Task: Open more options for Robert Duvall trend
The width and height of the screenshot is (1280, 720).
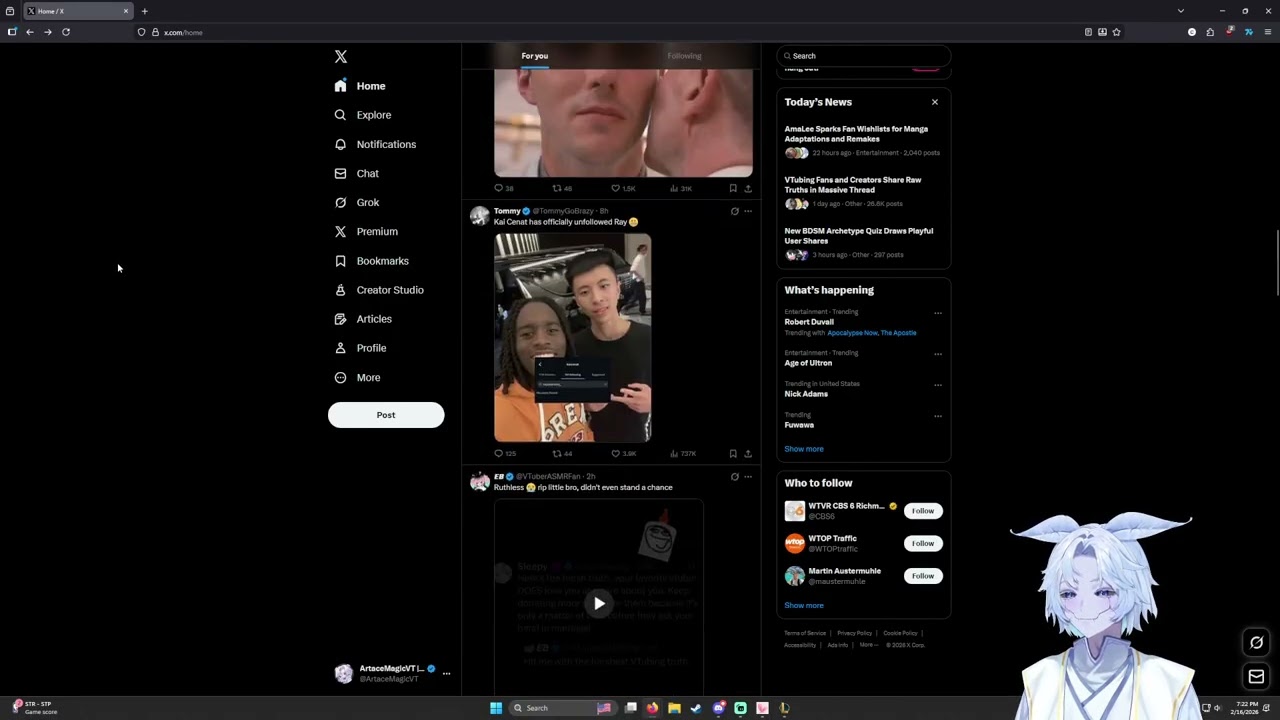Action: (x=937, y=313)
